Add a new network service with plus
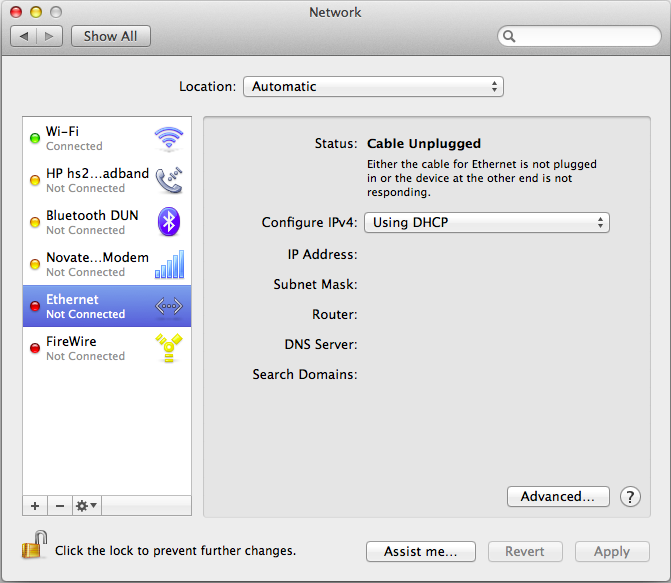This screenshot has width=671, height=583. click(35, 506)
